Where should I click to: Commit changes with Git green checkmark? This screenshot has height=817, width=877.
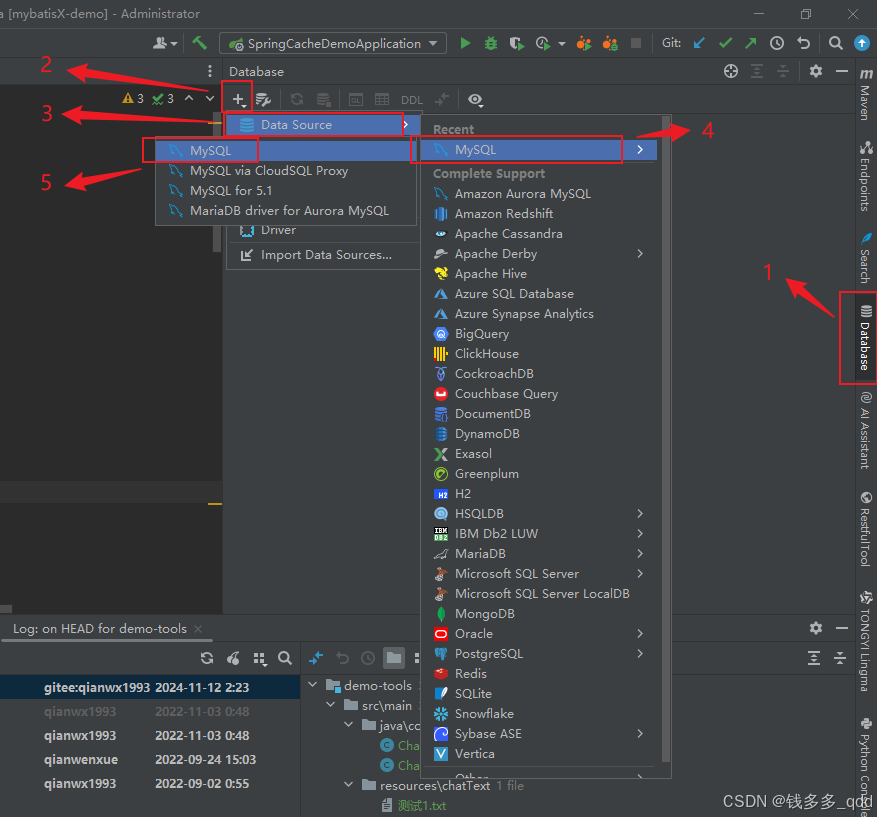(725, 43)
